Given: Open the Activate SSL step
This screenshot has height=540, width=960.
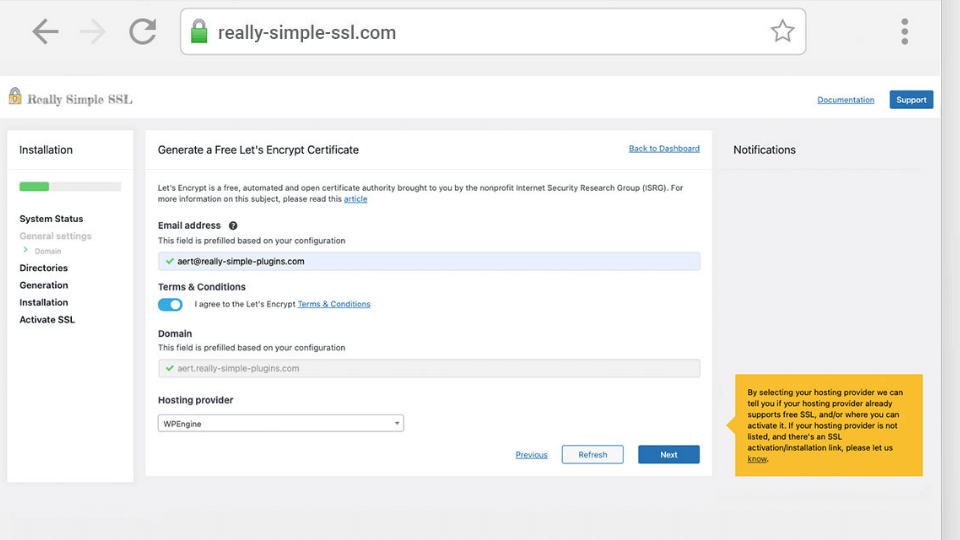Looking at the screenshot, I should click(47, 320).
